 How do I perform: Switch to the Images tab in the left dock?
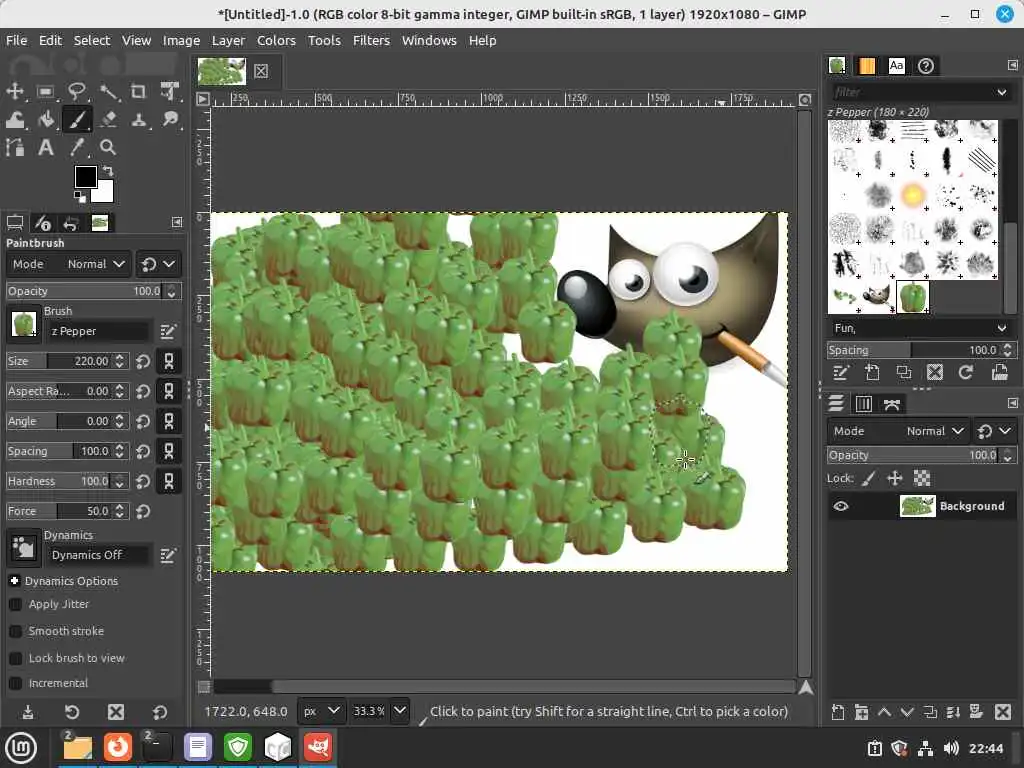[x=99, y=223]
